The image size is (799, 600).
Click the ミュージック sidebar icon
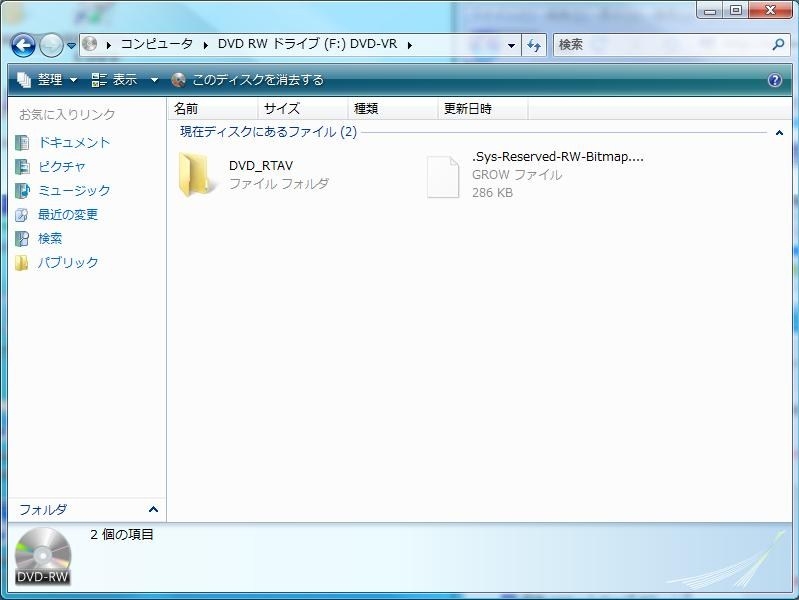22,191
